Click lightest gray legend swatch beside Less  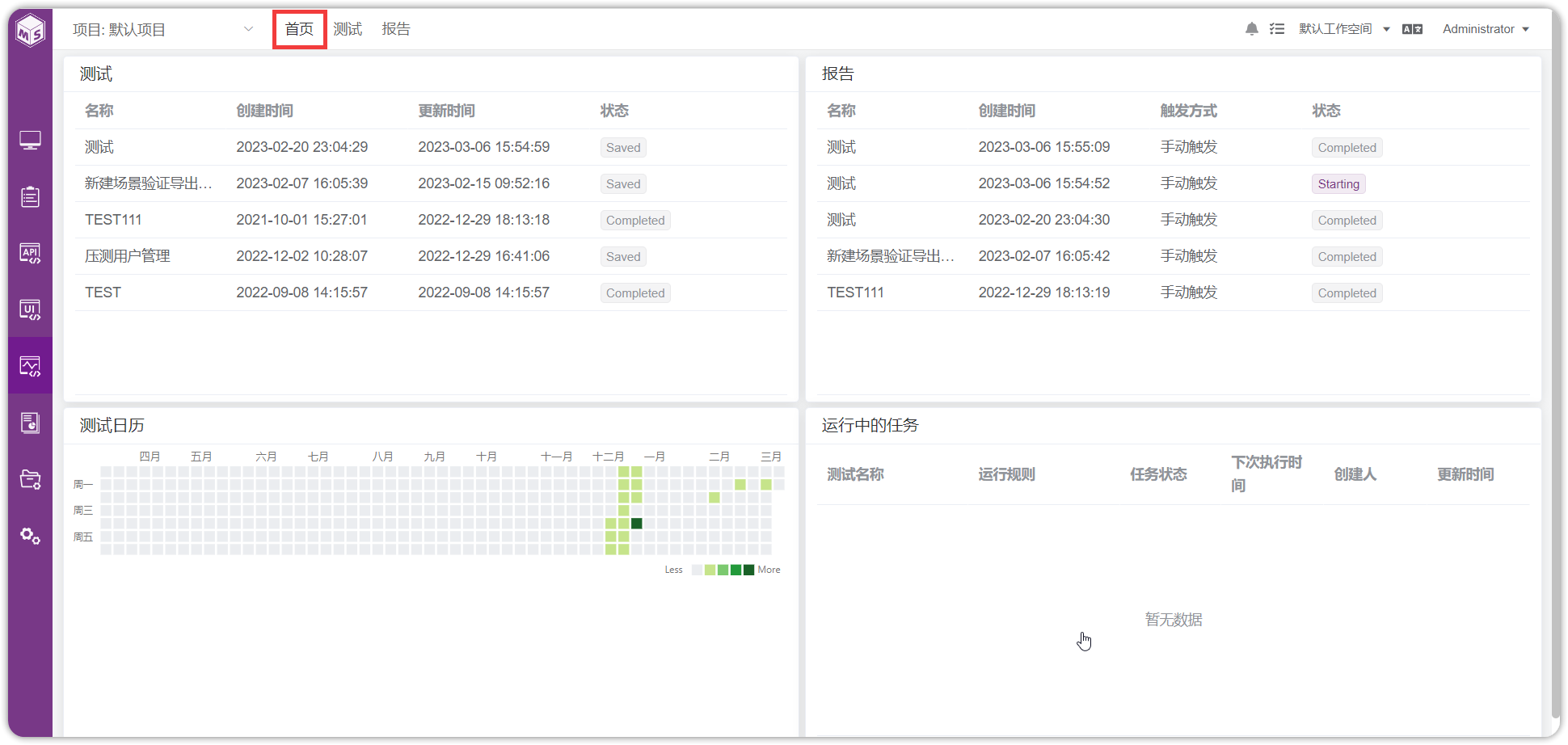point(697,570)
